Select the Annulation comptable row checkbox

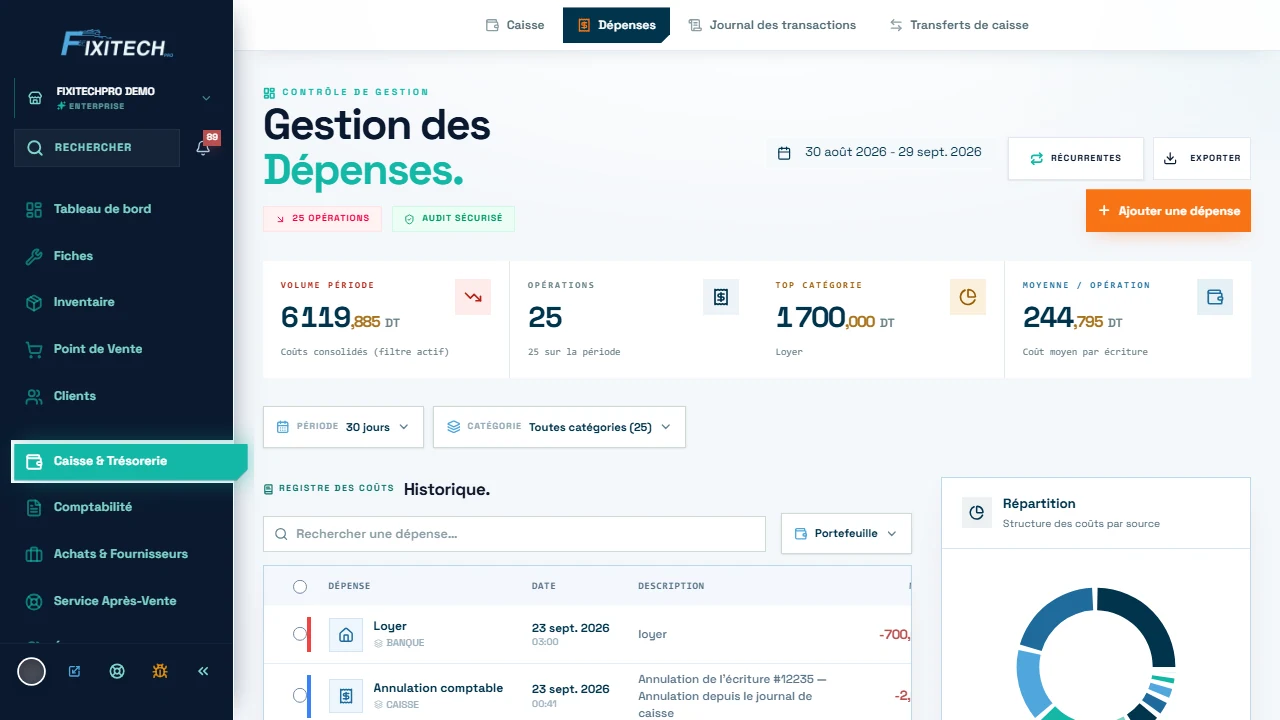(x=300, y=695)
